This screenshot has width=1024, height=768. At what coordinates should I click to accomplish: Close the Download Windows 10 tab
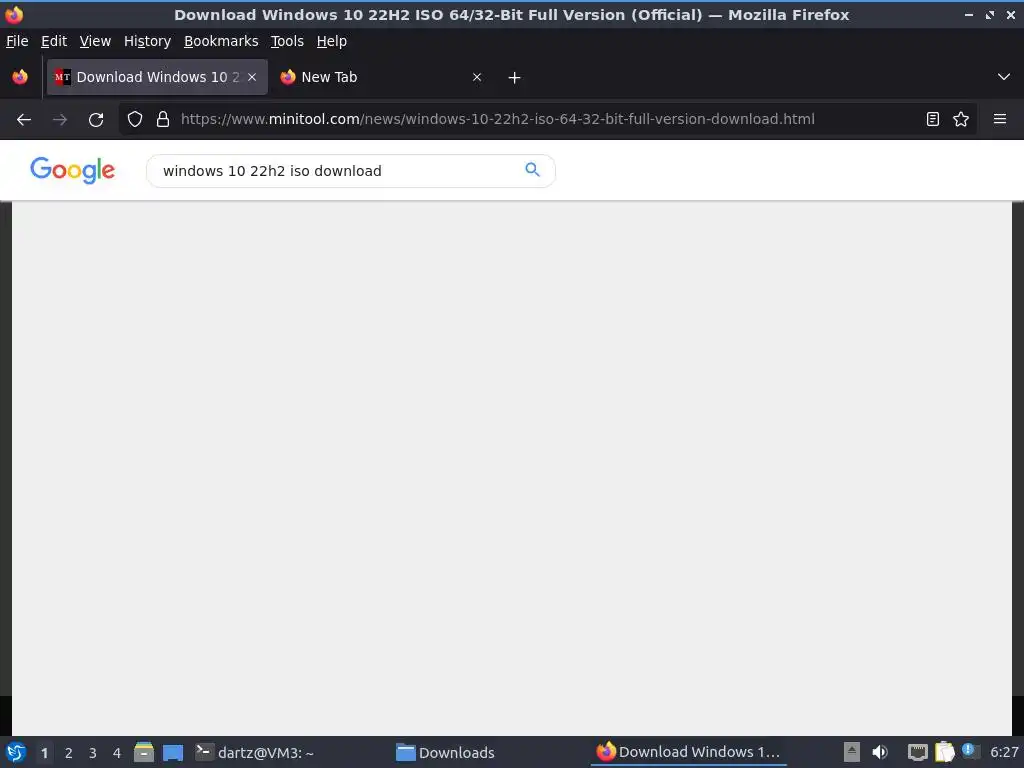coord(252,77)
